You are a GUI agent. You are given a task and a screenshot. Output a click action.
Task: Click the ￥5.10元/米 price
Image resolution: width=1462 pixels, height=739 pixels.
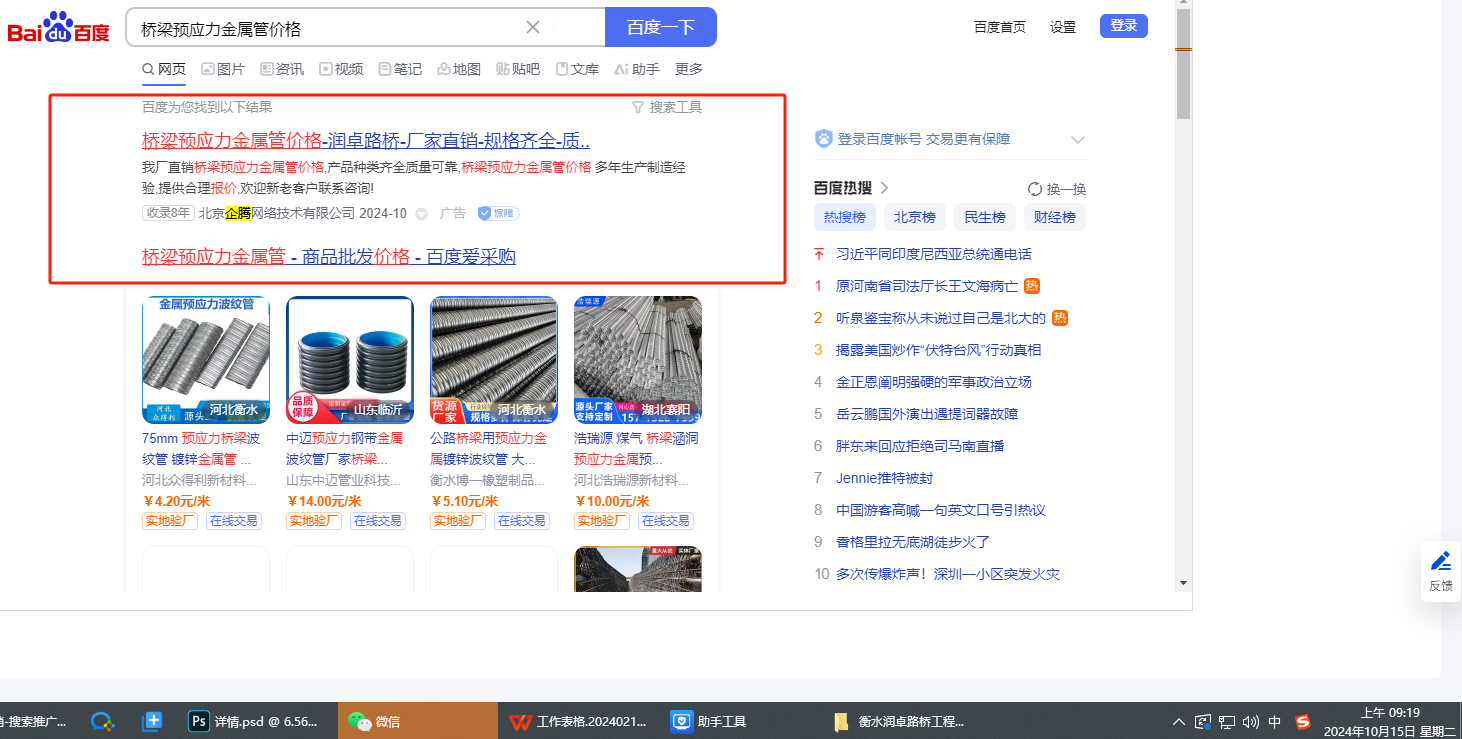464,501
